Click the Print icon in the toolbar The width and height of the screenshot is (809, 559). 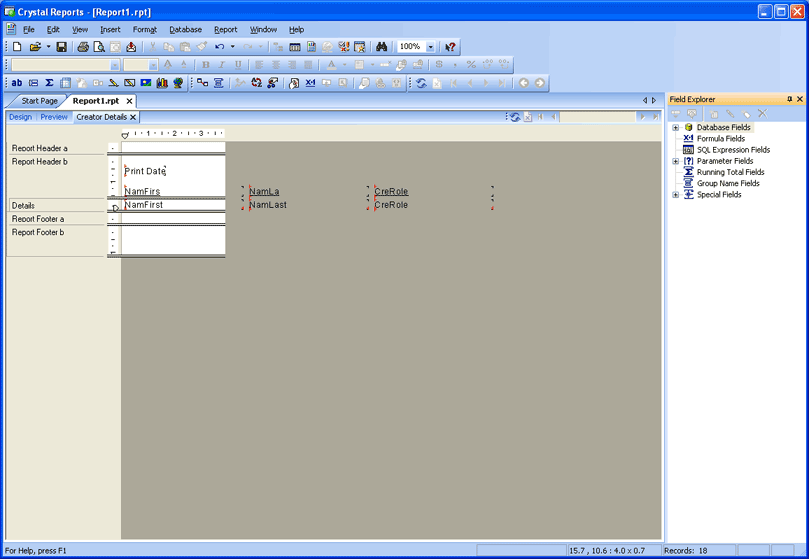click(x=83, y=47)
